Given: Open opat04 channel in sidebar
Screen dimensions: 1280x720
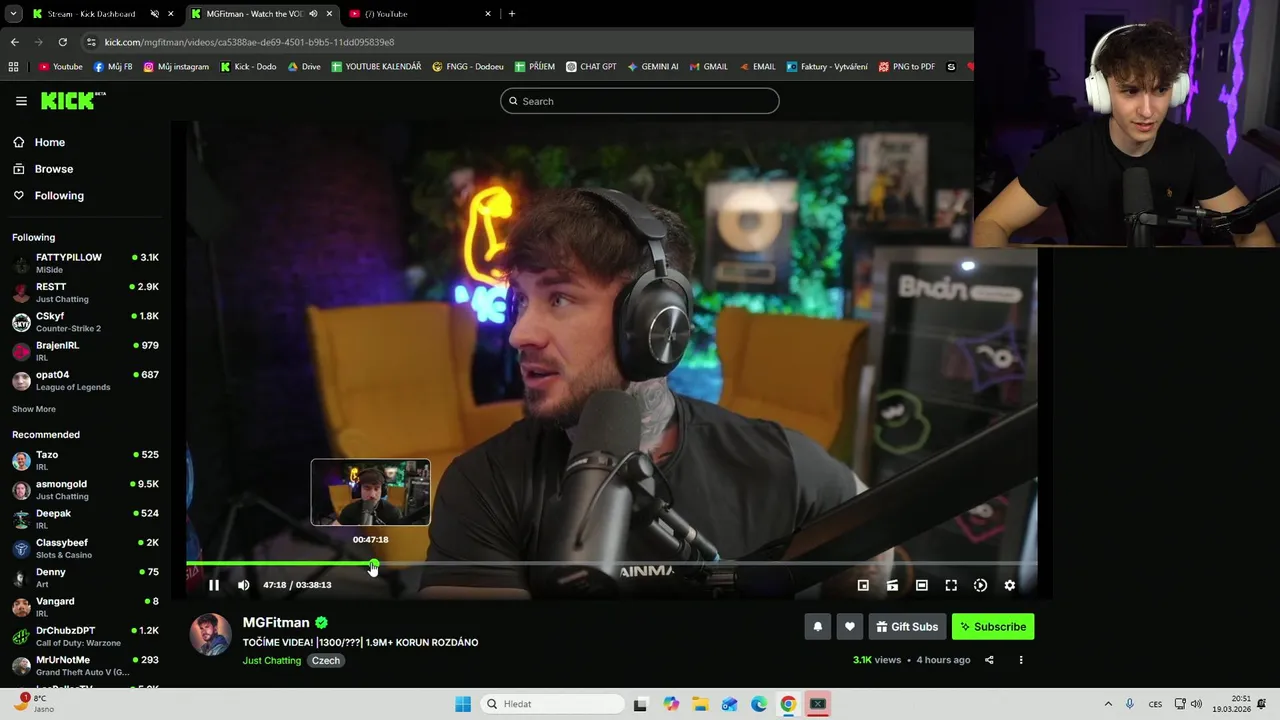Looking at the screenshot, I should pos(85,380).
